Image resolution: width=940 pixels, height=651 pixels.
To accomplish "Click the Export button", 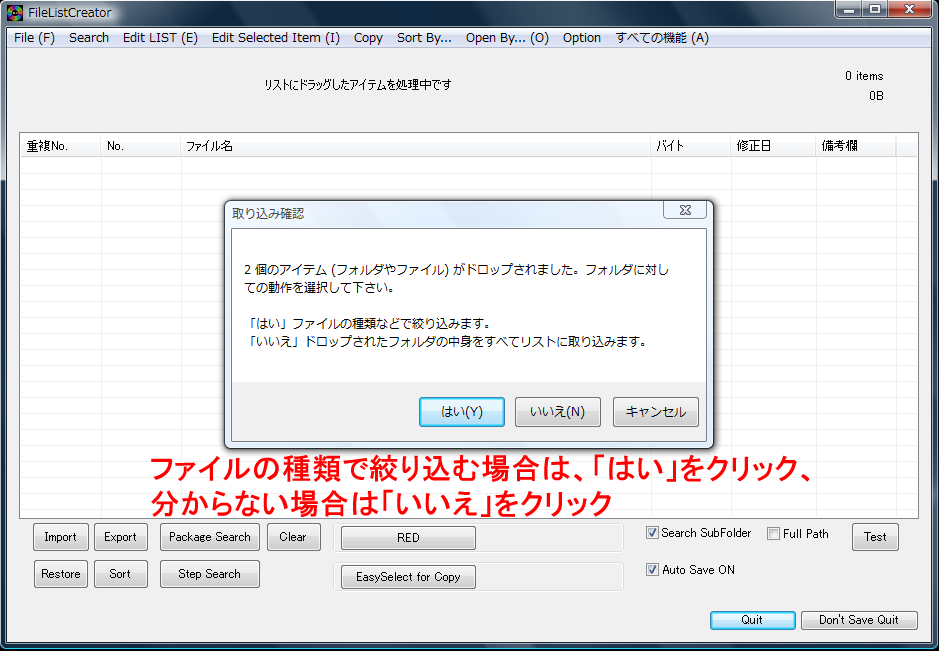I will (120, 536).
